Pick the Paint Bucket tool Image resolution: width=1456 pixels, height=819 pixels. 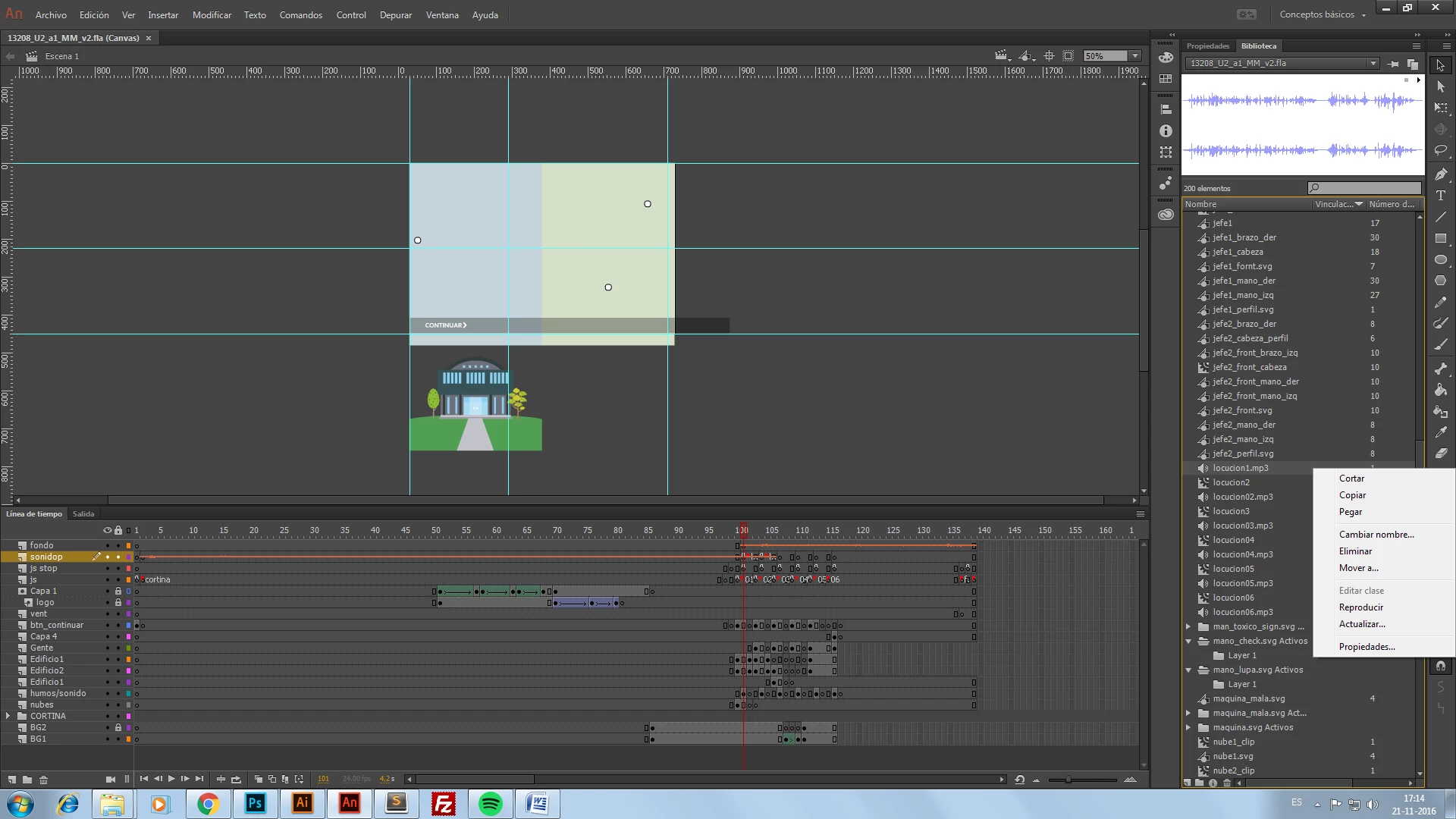pos(1440,390)
